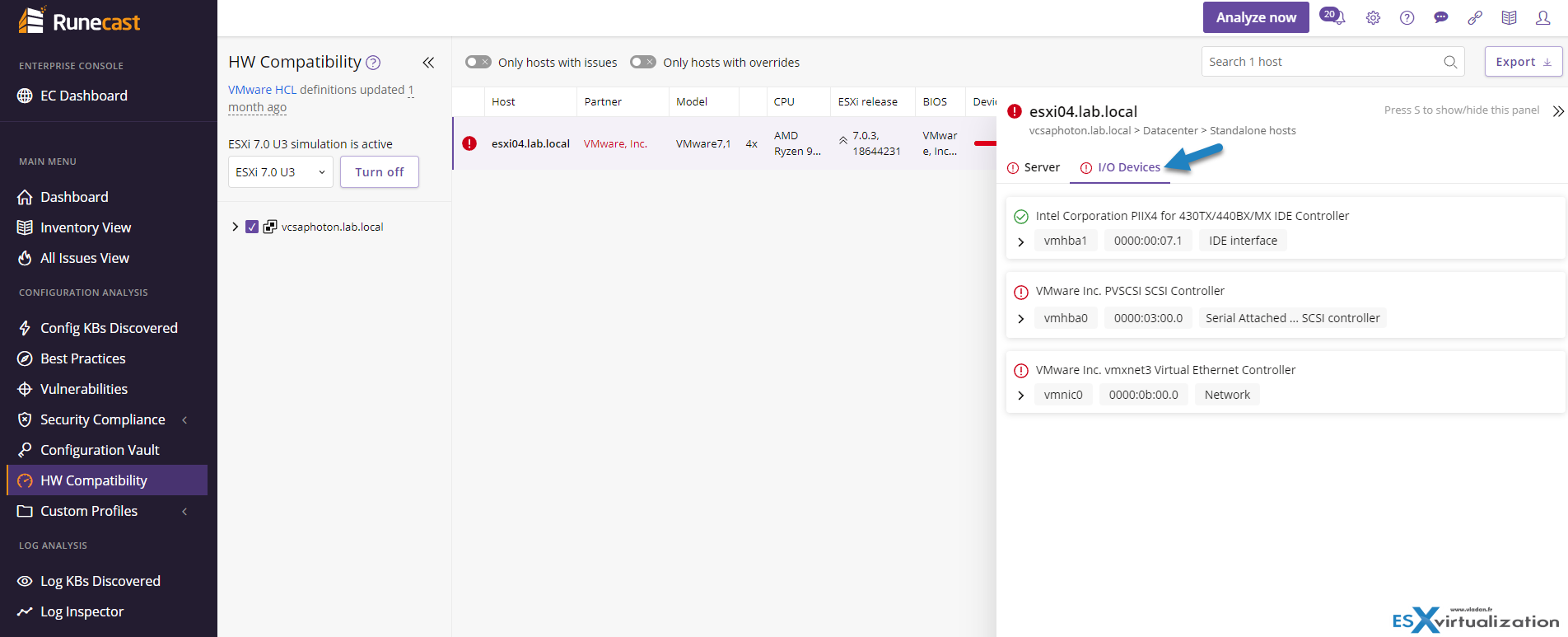This screenshot has width=1568, height=637.
Task: Turn off ESXi simulation
Action: point(380,172)
